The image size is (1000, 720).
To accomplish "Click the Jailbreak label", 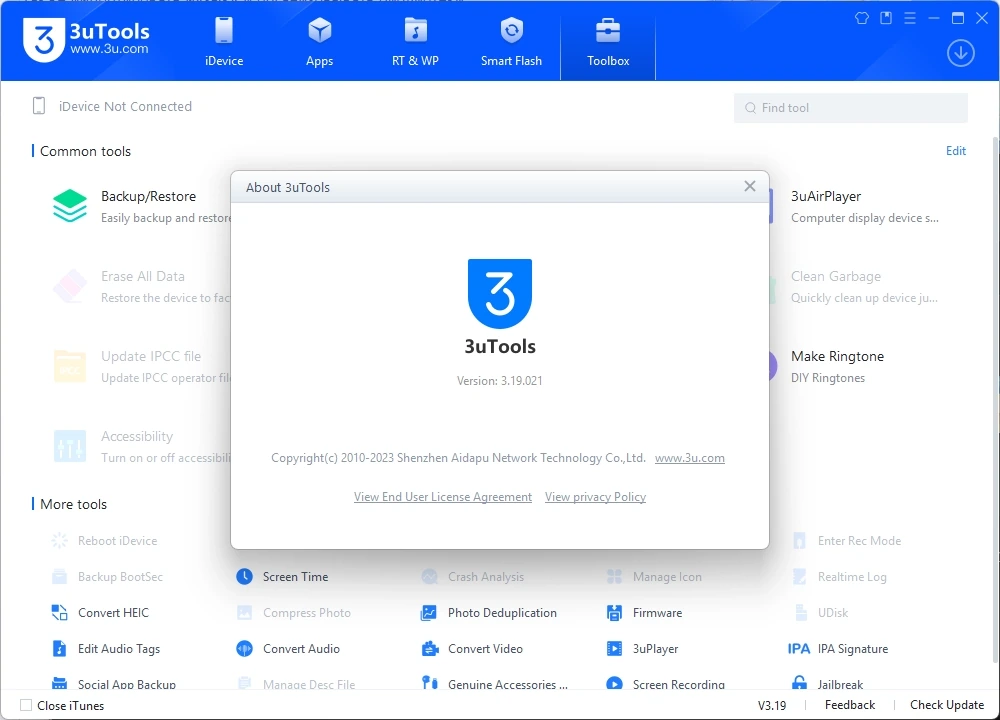I will (840, 684).
